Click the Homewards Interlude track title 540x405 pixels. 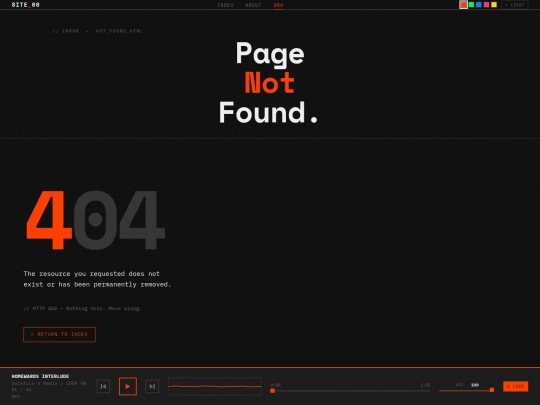click(x=40, y=376)
